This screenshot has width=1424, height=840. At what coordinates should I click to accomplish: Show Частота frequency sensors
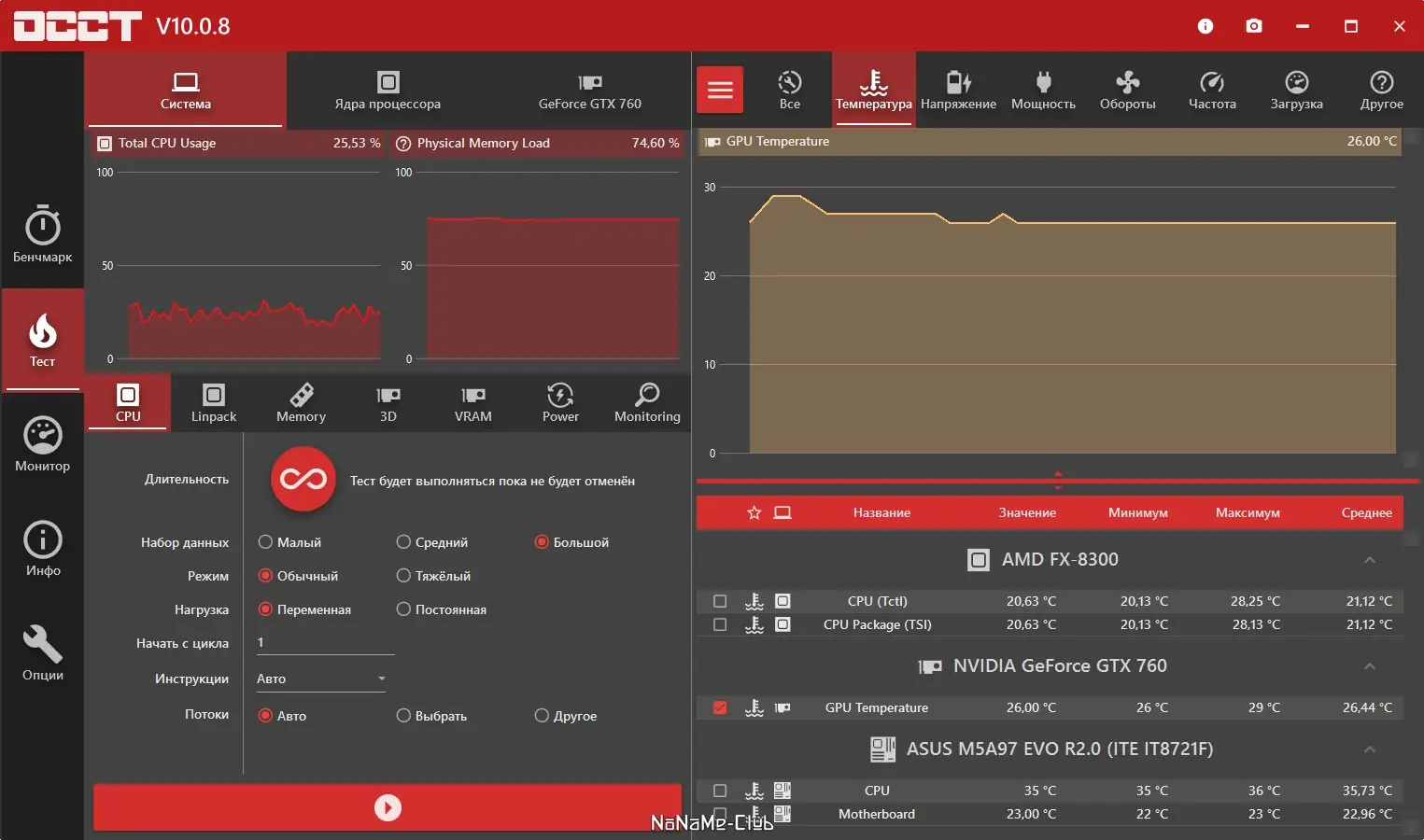point(1212,90)
